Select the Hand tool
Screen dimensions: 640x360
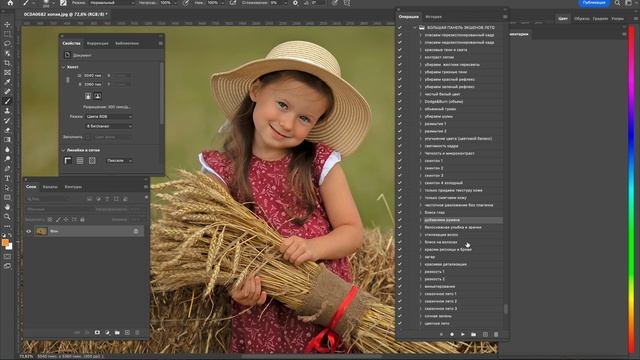(7, 207)
